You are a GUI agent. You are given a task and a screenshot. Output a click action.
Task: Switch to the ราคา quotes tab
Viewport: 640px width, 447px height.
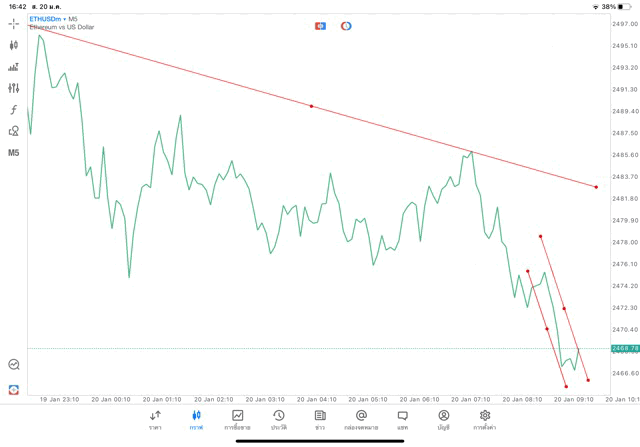click(155, 419)
